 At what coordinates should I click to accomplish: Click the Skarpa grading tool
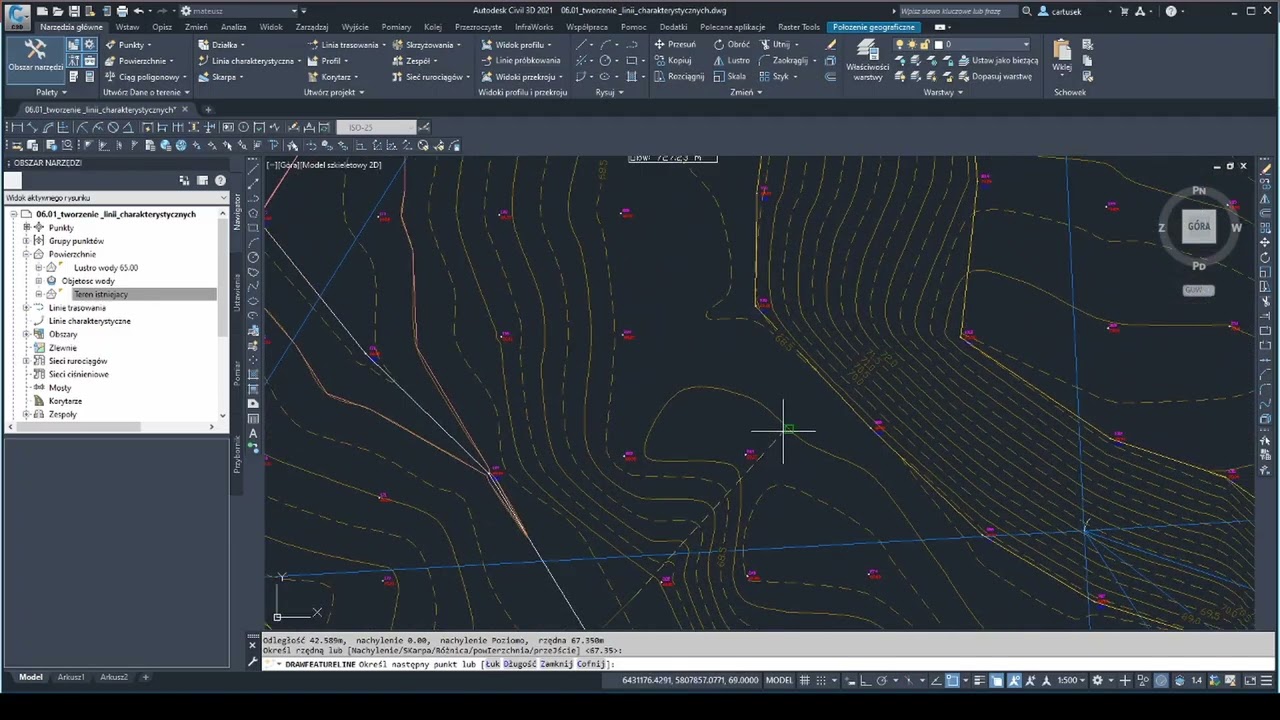click(219, 77)
